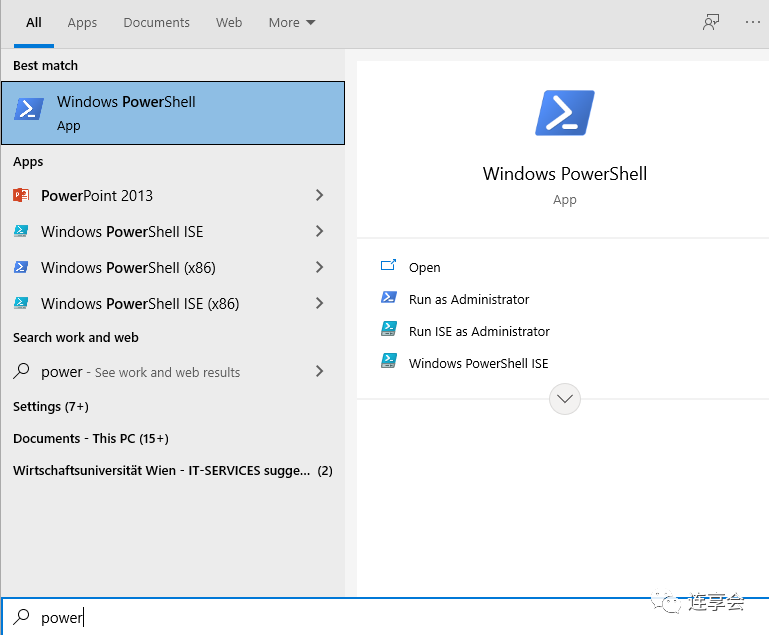
Task: Switch to the Apps tab
Action: click(82, 23)
